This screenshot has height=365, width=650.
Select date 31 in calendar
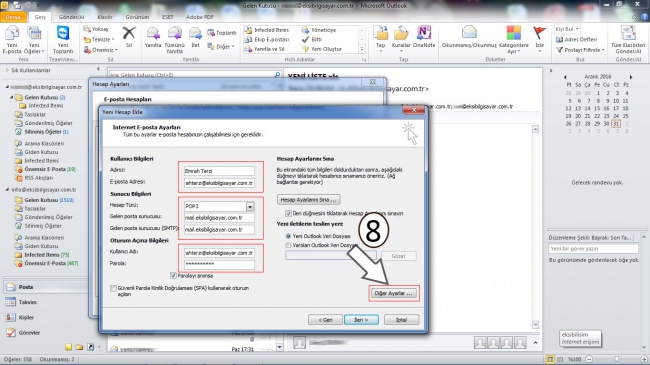click(616, 124)
